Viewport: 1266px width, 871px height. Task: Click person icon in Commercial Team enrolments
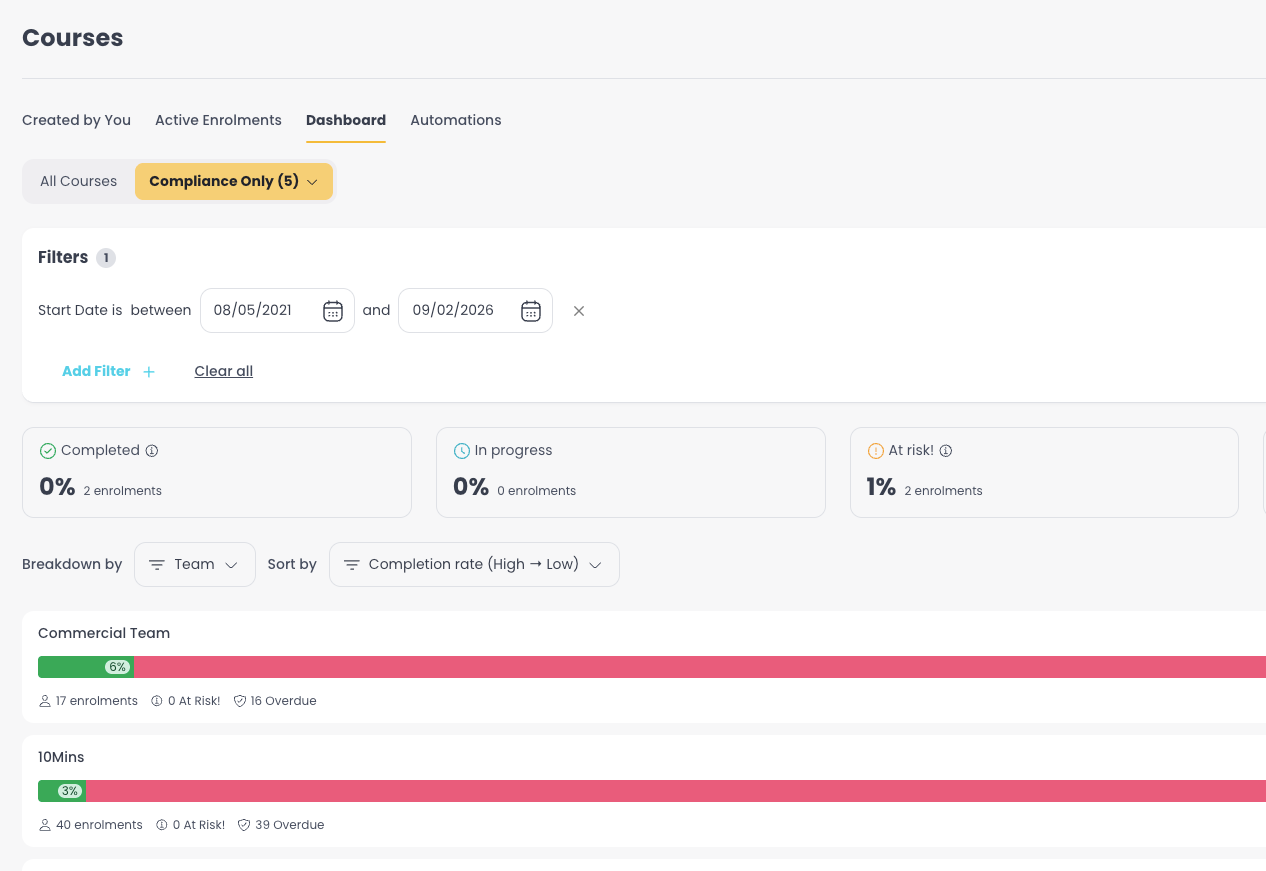(45, 701)
